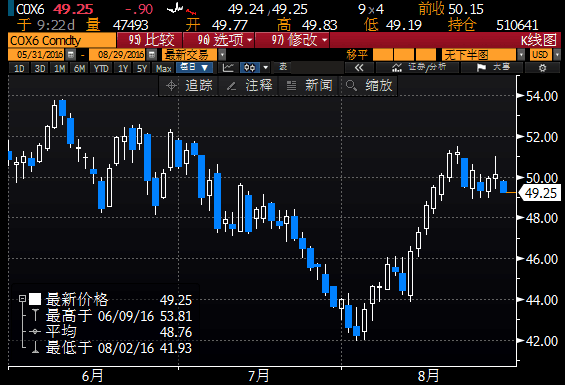The height and width of the screenshot is (385, 565).
Task: Click the 6月 axis label
Action: (92, 376)
